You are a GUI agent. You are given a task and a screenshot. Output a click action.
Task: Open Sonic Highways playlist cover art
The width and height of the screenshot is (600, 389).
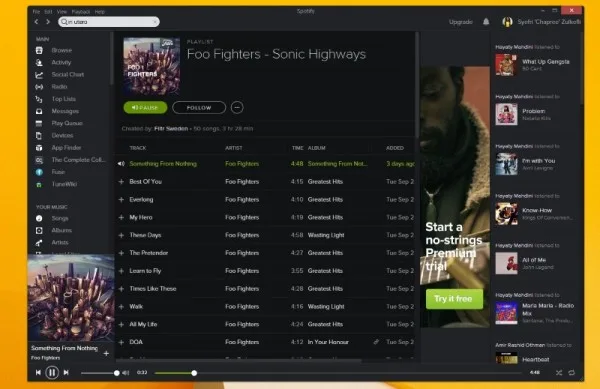pos(152,66)
